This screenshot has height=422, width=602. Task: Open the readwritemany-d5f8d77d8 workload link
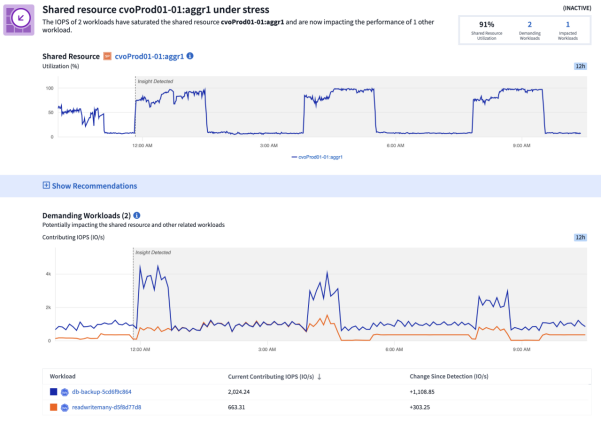(x=106, y=407)
